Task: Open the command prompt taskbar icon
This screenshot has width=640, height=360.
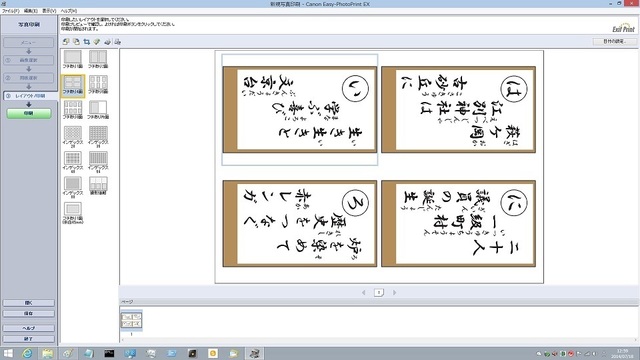Action: tap(109, 353)
